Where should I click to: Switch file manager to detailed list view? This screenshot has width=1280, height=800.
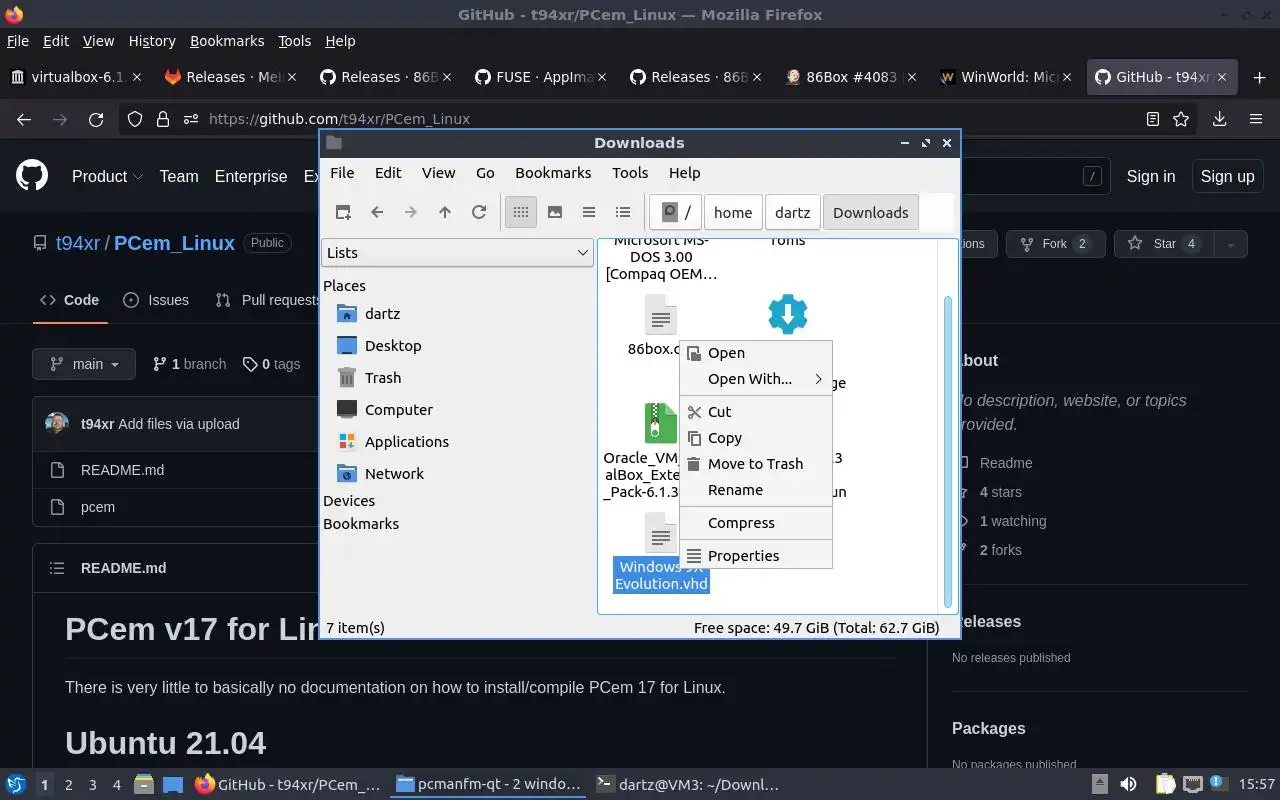coord(623,212)
